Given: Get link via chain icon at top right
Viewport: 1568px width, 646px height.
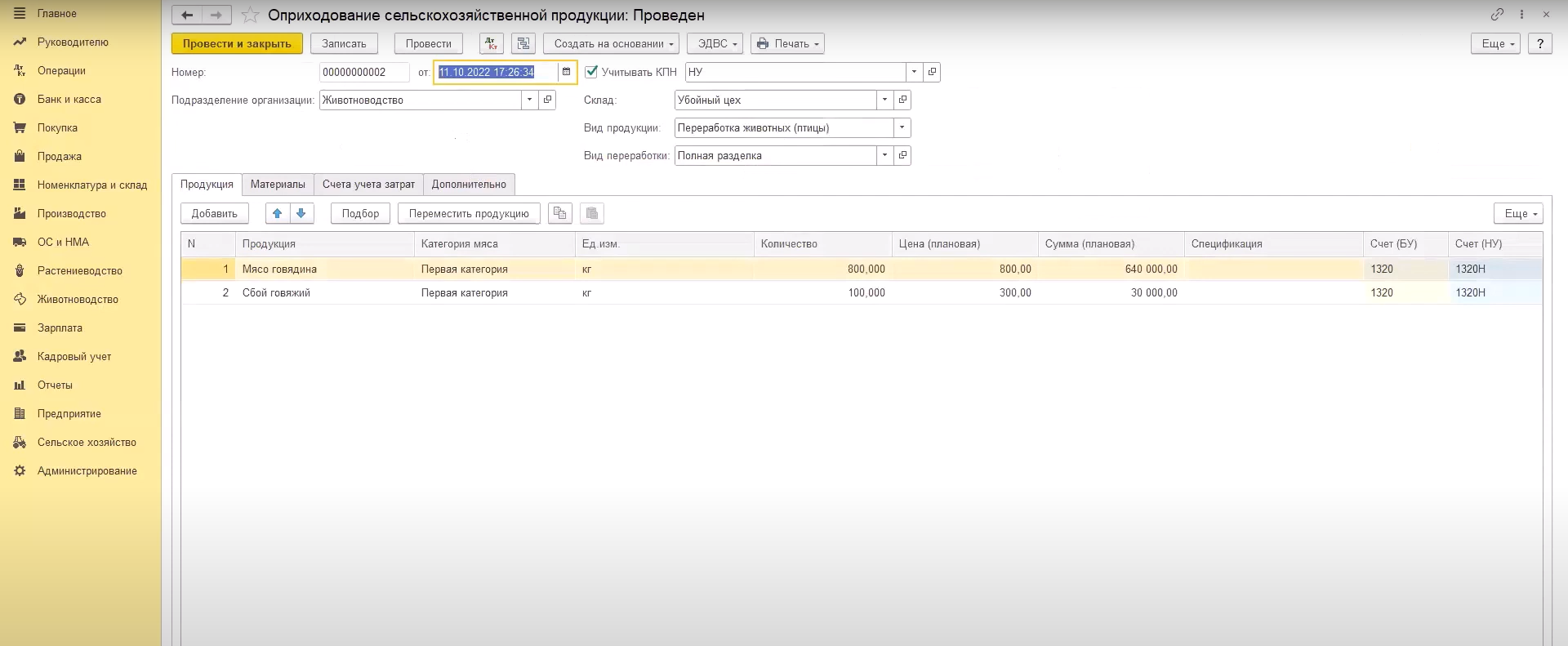Looking at the screenshot, I should point(1496,15).
